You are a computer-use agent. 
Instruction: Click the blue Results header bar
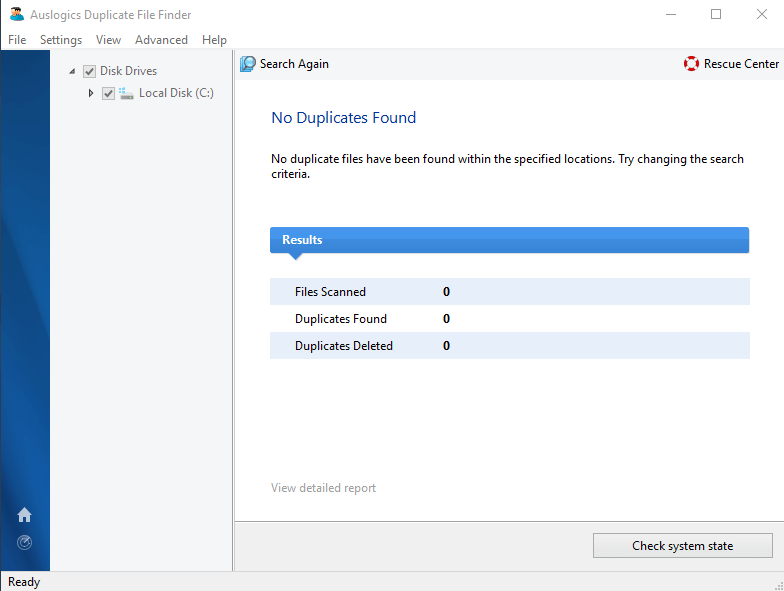pos(509,240)
